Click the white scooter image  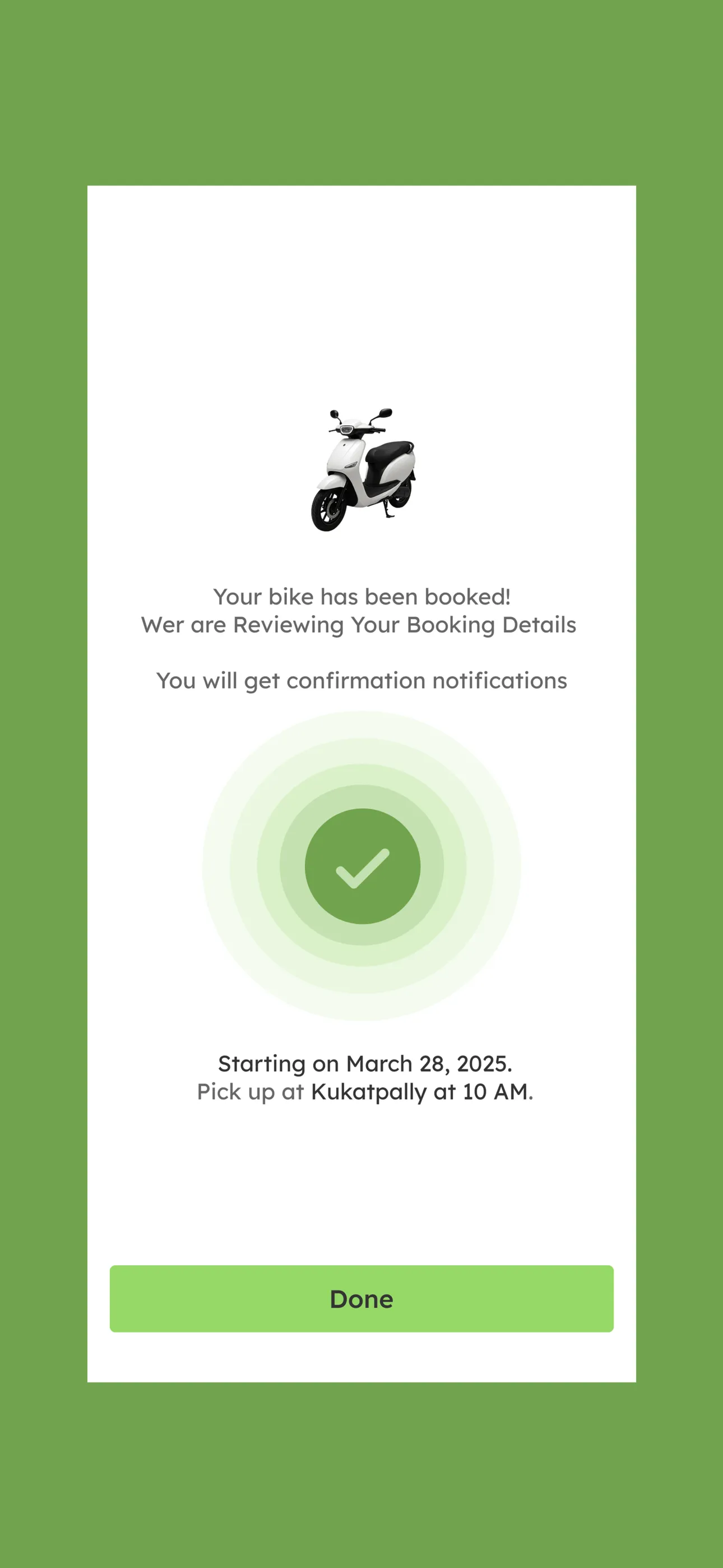coord(363,469)
